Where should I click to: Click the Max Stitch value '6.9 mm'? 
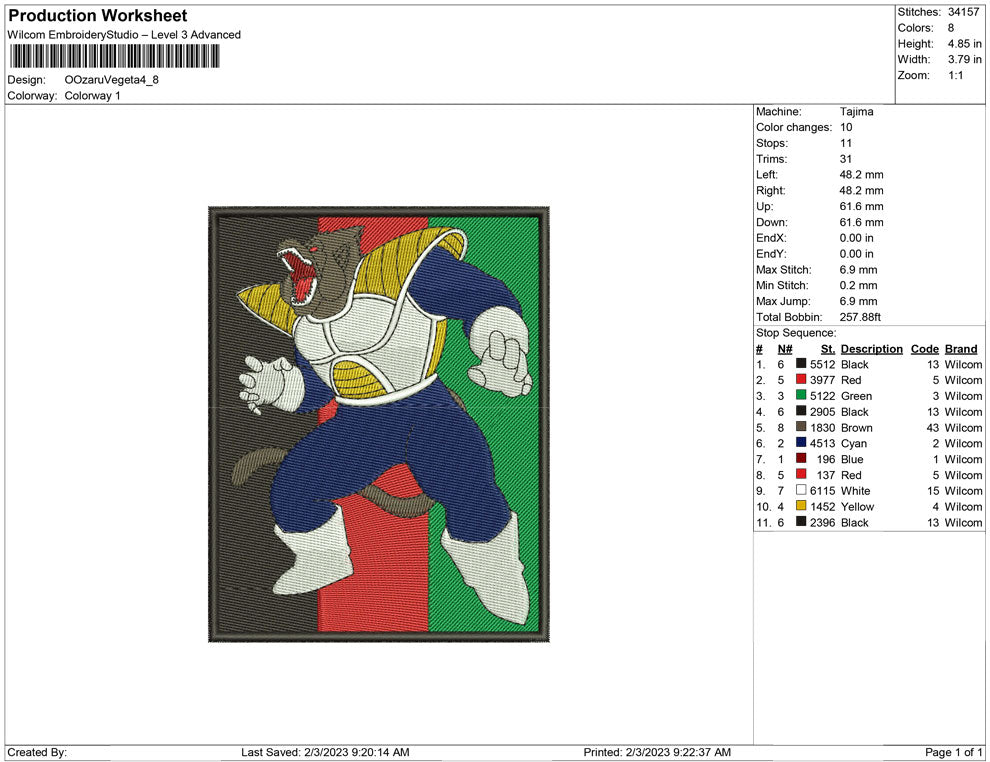click(859, 269)
